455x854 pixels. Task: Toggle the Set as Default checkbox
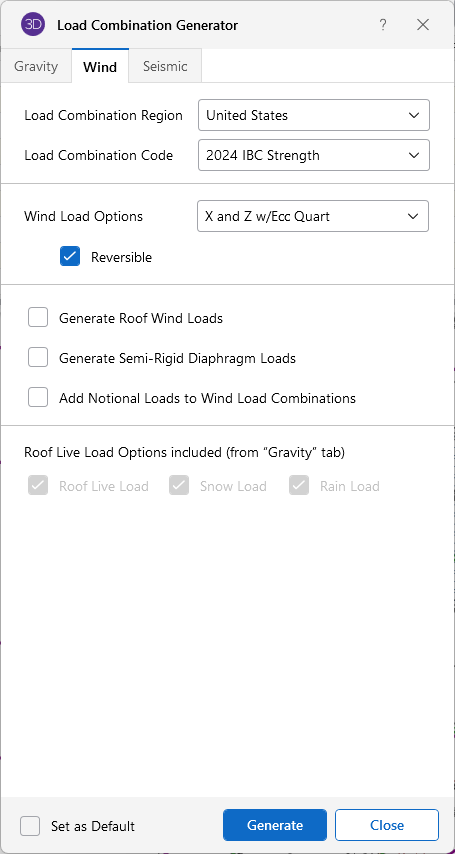(30, 826)
